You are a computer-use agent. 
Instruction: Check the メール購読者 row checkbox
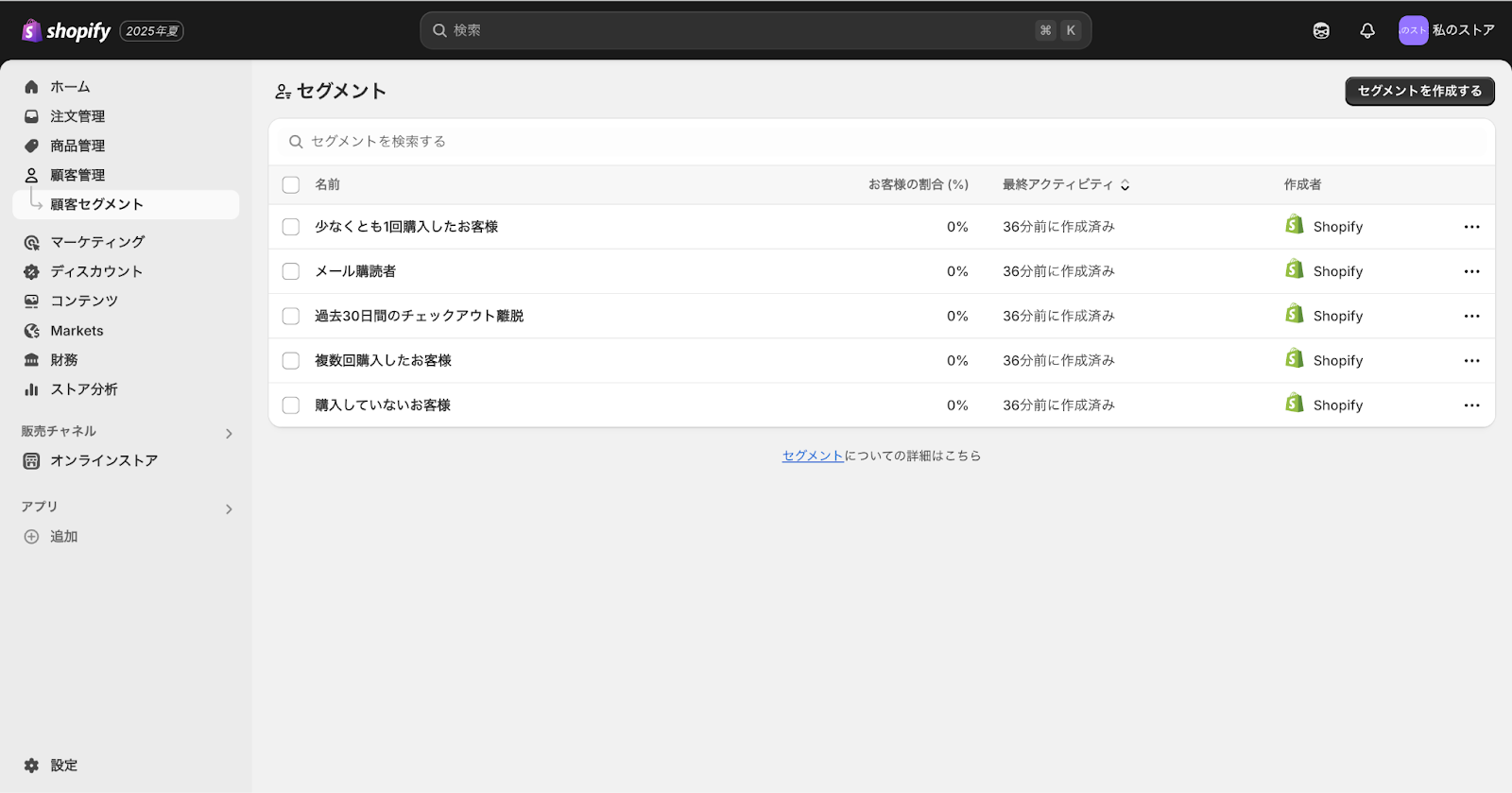click(291, 271)
